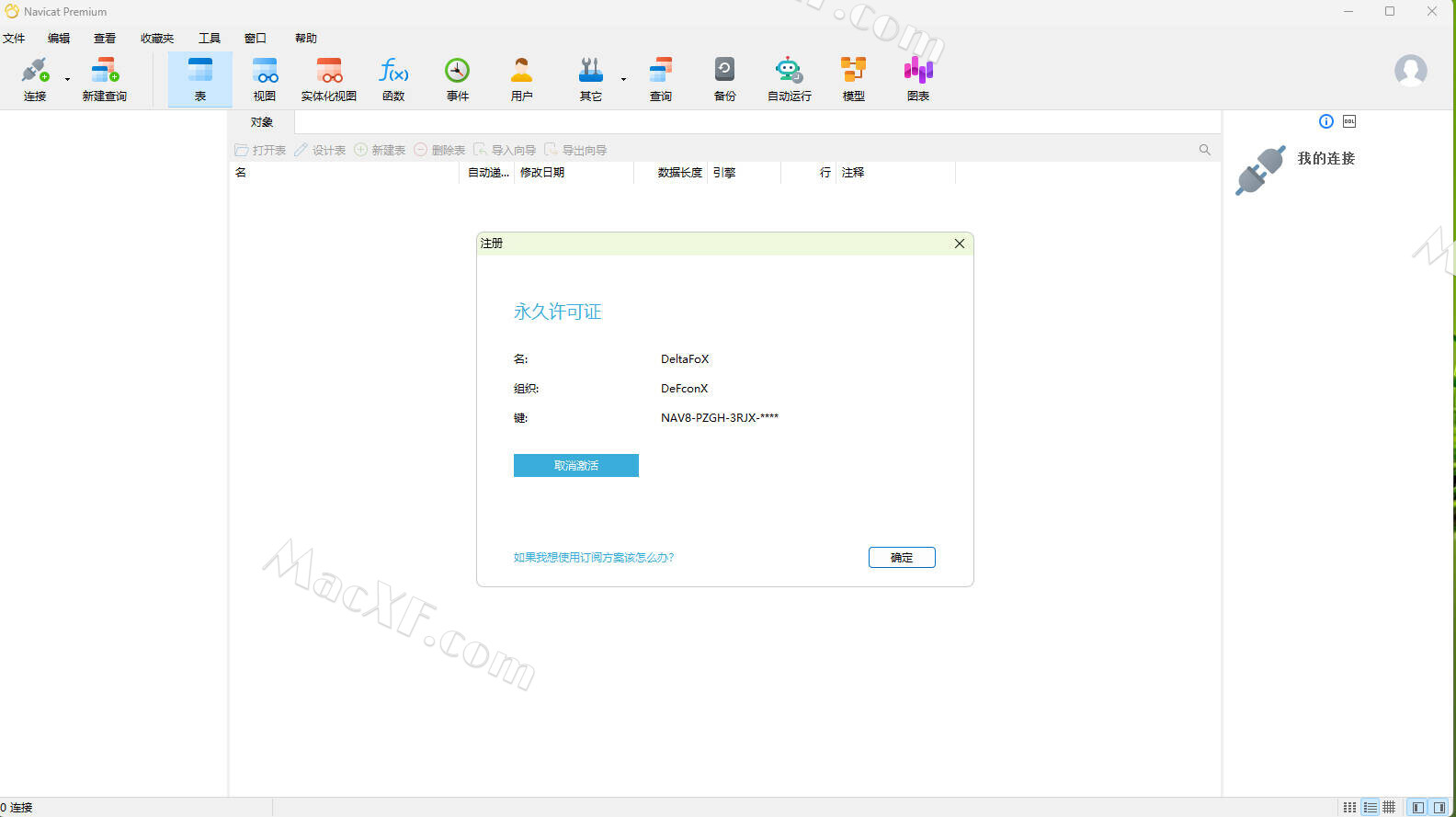Open the 图表 (Charts) toolbar icon
This screenshot has width=1456, height=817.
click(918, 79)
